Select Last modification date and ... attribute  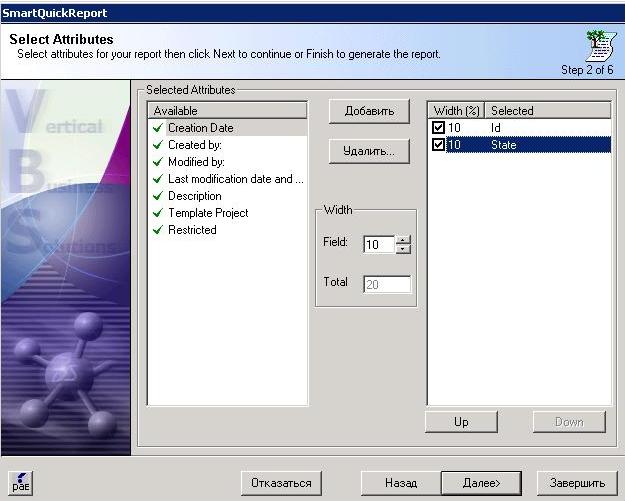[228, 179]
